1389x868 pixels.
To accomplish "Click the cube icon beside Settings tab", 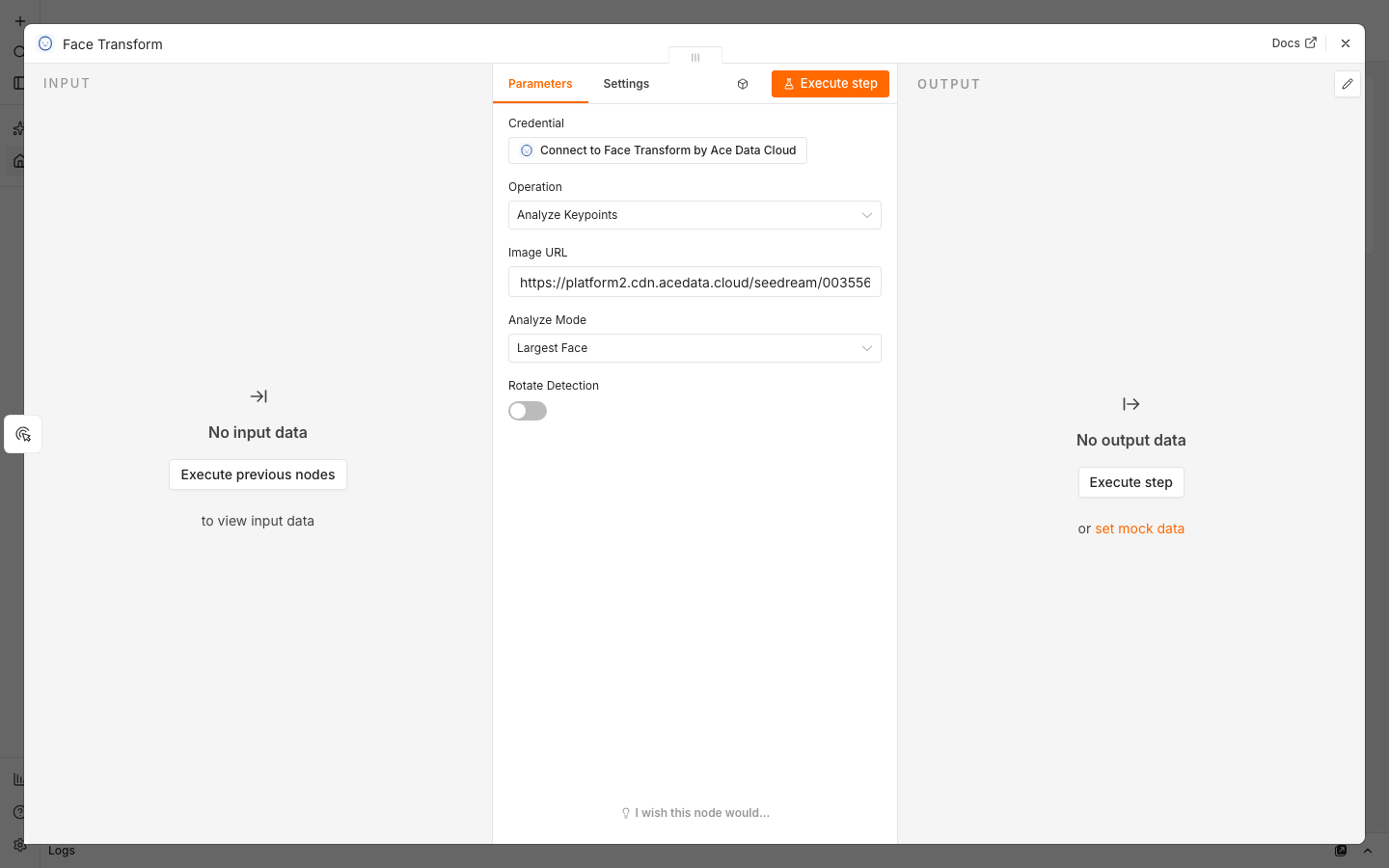I will click(743, 84).
